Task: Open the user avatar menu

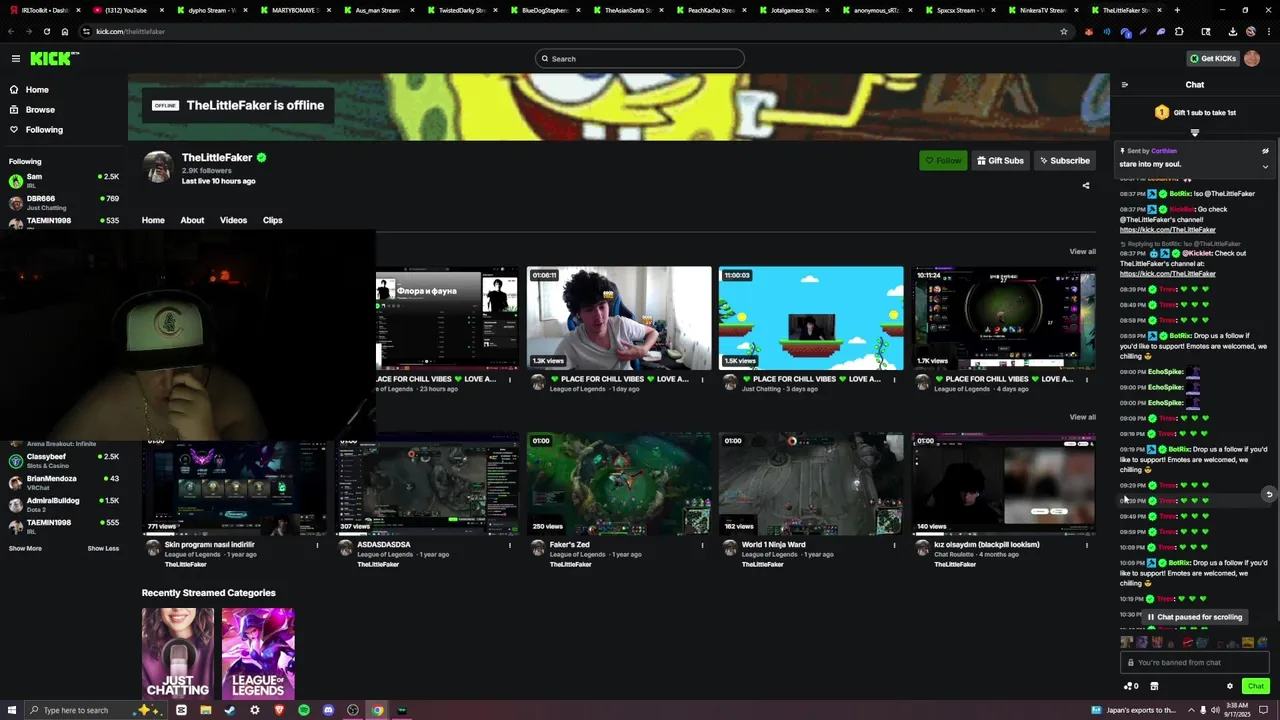Action: tap(1252, 59)
